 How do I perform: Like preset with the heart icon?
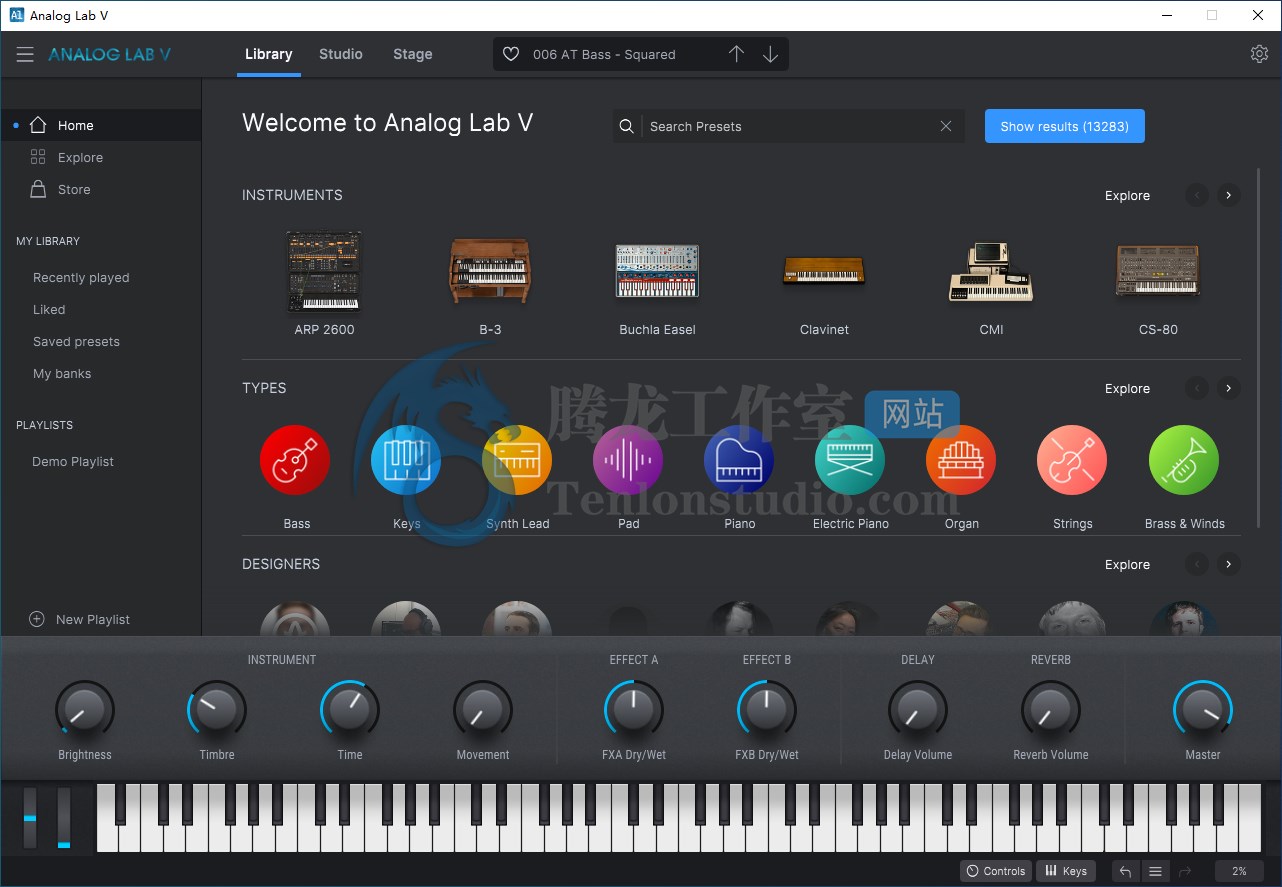click(511, 54)
